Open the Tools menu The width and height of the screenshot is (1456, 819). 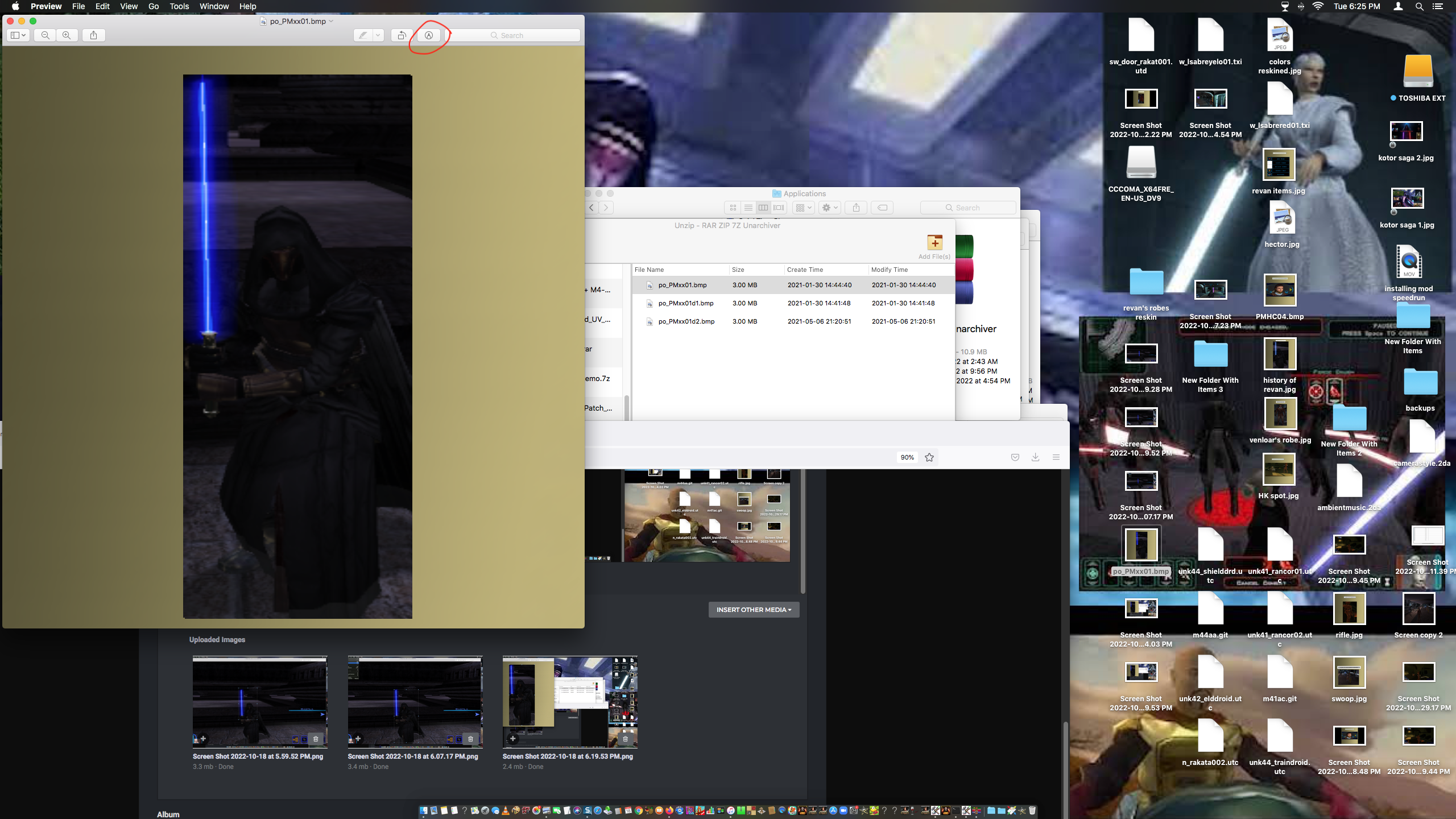[179, 6]
